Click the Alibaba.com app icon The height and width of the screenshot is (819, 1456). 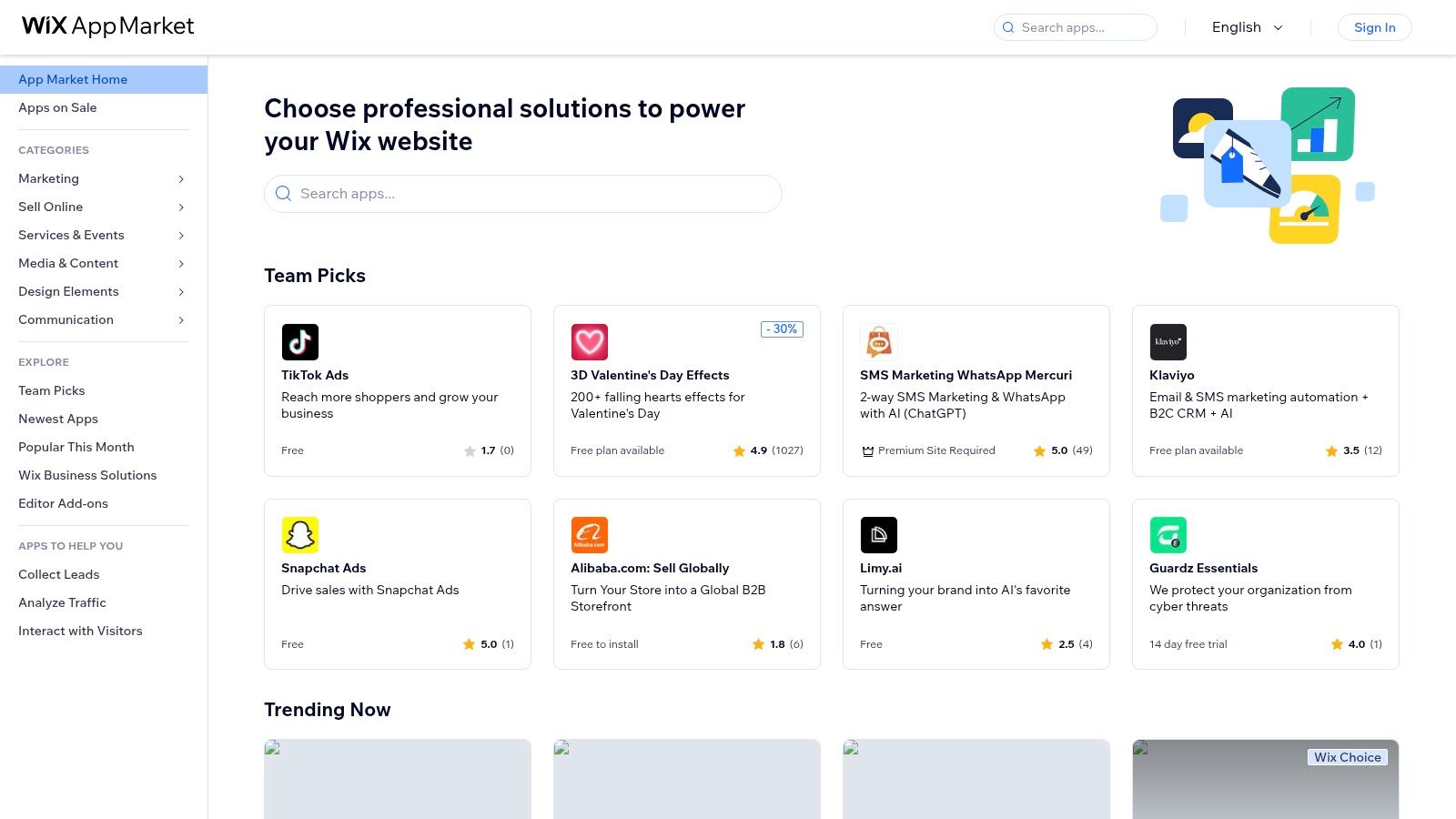coord(590,535)
